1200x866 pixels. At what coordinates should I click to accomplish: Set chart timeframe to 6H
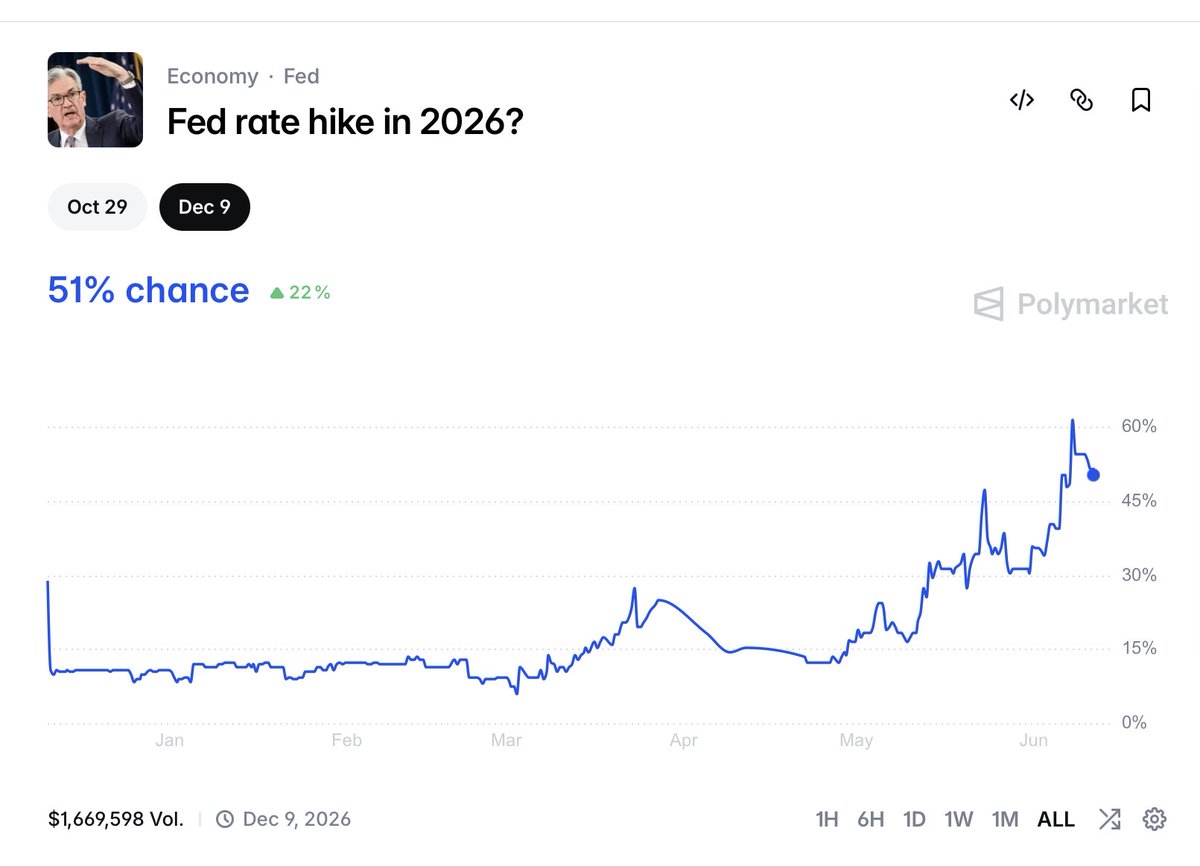pyautogui.click(x=870, y=819)
